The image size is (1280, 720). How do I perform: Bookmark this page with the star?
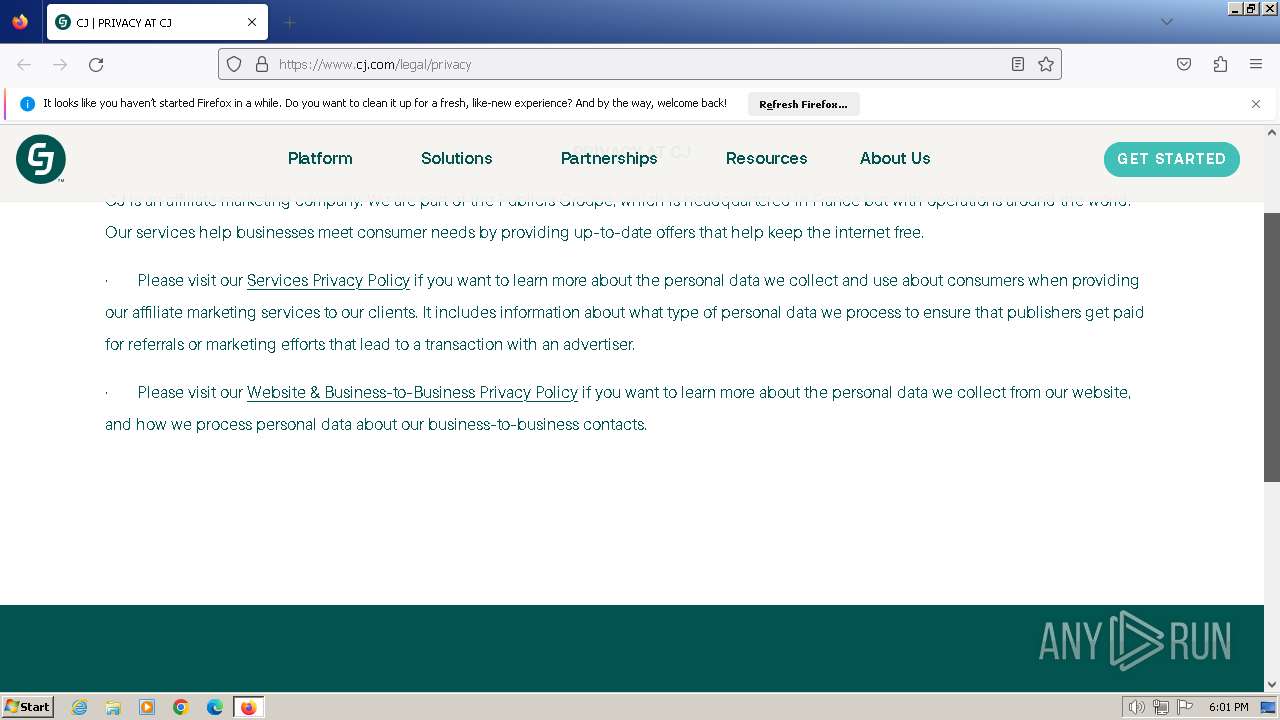[1046, 64]
